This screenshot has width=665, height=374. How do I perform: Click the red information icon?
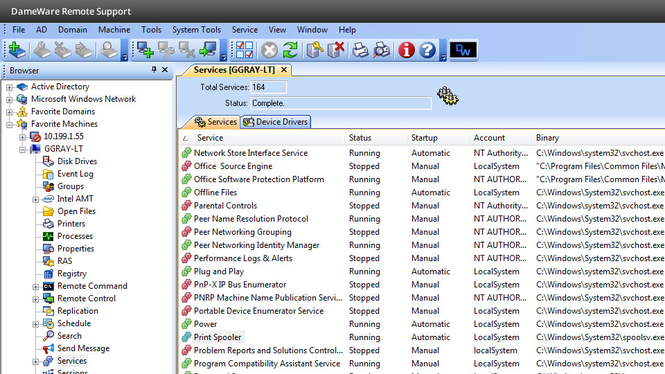pyautogui.click(x=406, y=50)
